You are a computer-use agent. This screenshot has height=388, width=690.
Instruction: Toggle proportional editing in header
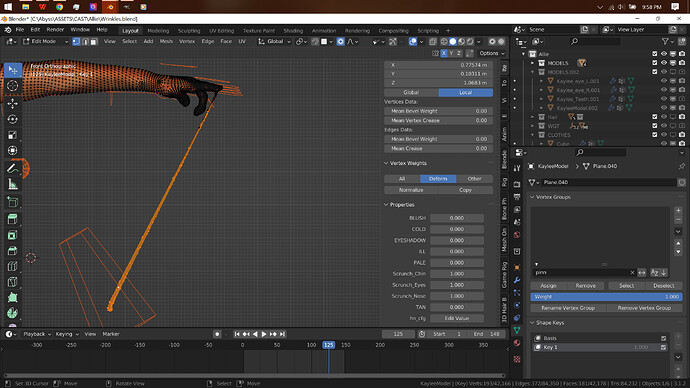(x=341, y=41)
